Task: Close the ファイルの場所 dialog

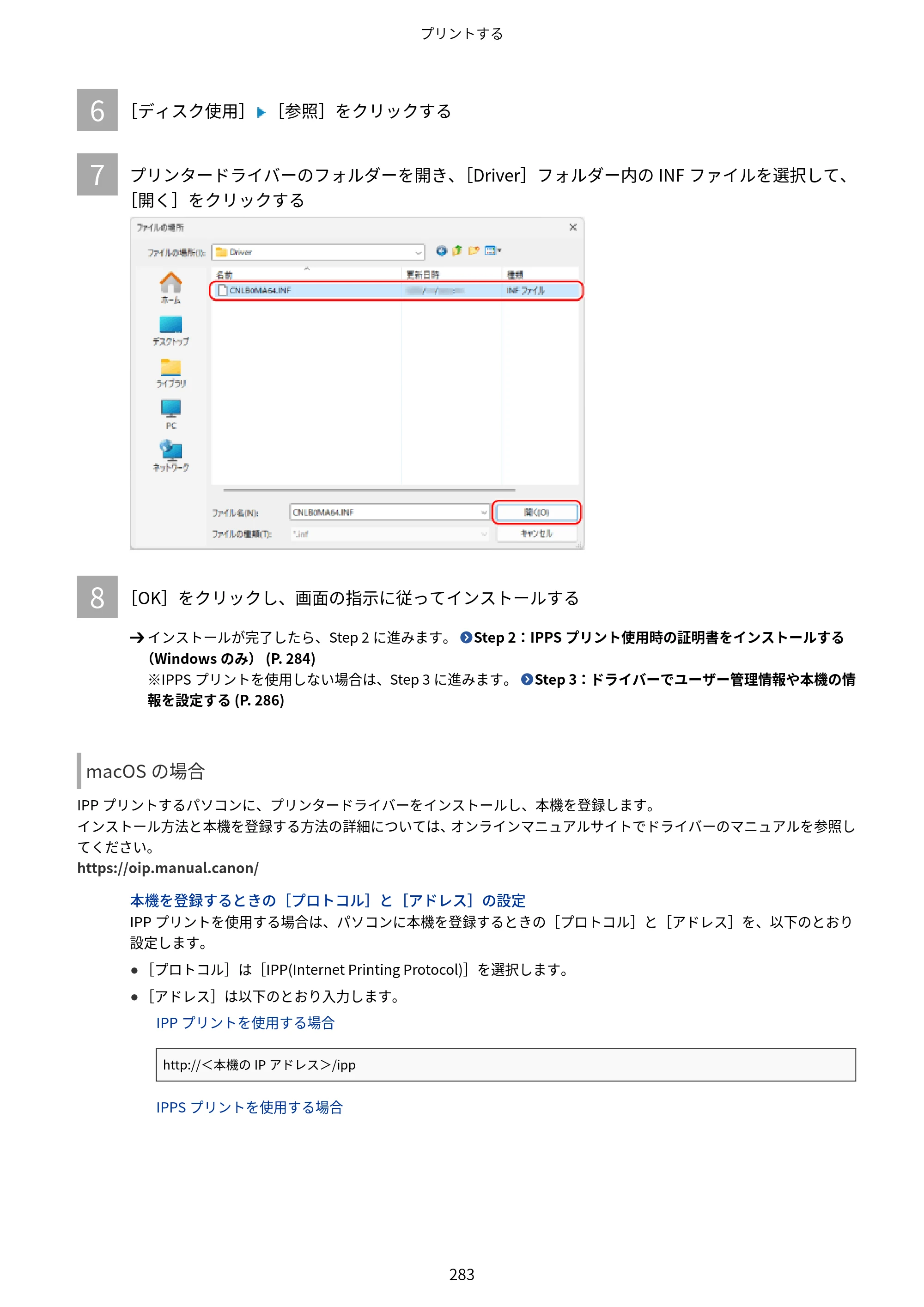Action: tap(573, 227)
